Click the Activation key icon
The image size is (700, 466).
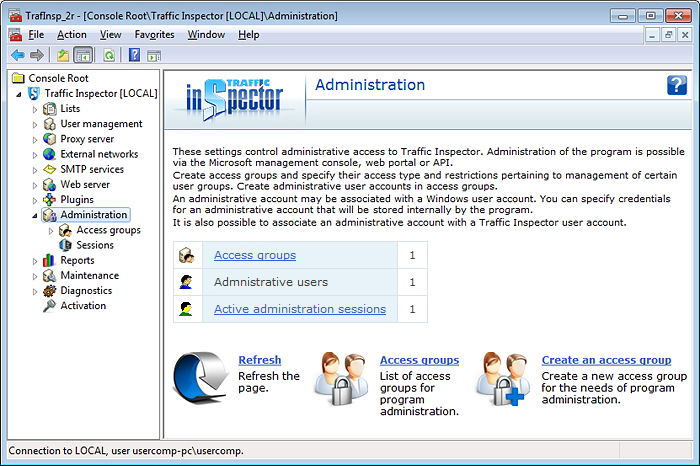(x=50, y=306)
